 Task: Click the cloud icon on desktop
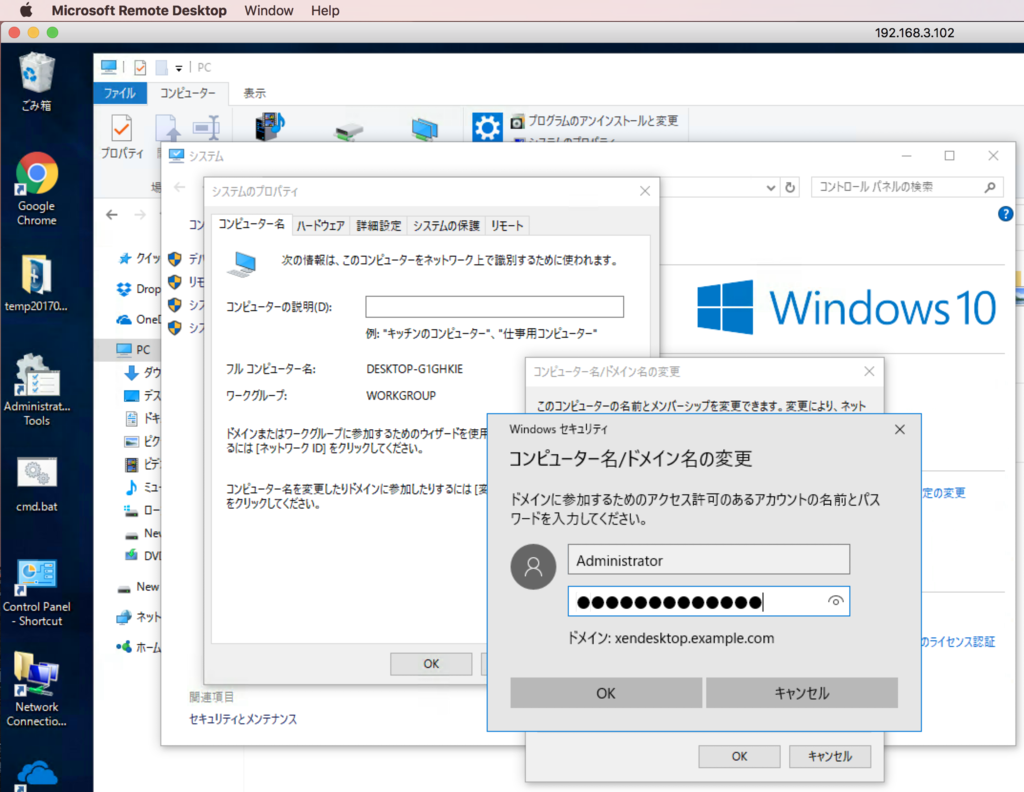click(37, 775)
